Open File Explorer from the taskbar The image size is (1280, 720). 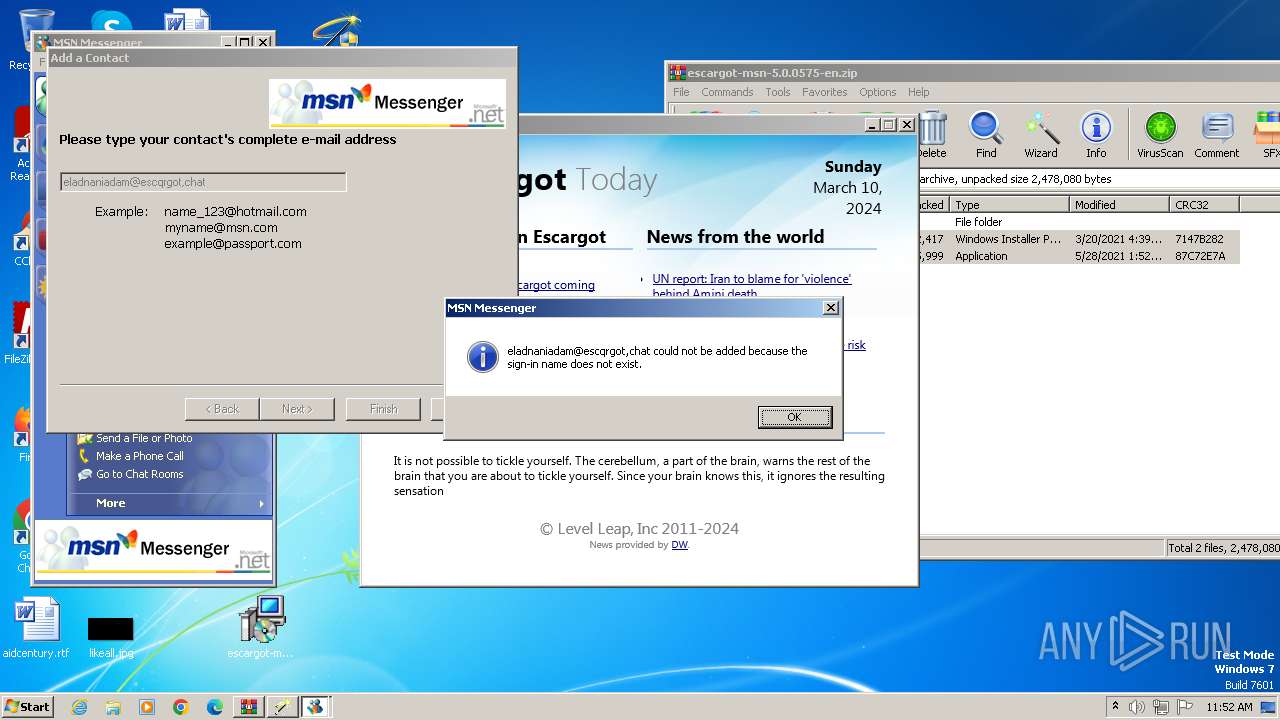(113, 707)
